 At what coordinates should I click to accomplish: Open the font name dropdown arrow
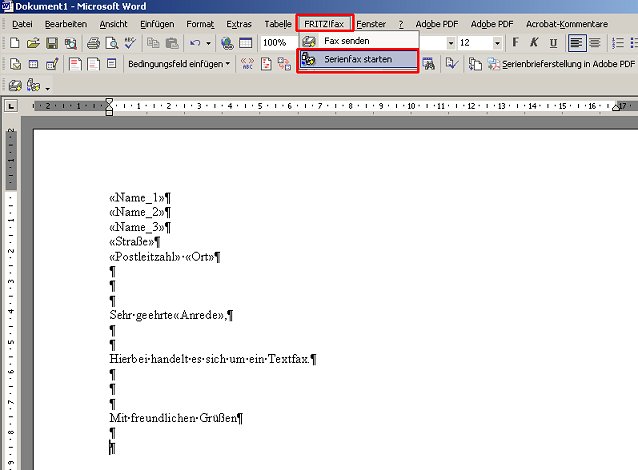pyautogui.click(x=450, y=43)
